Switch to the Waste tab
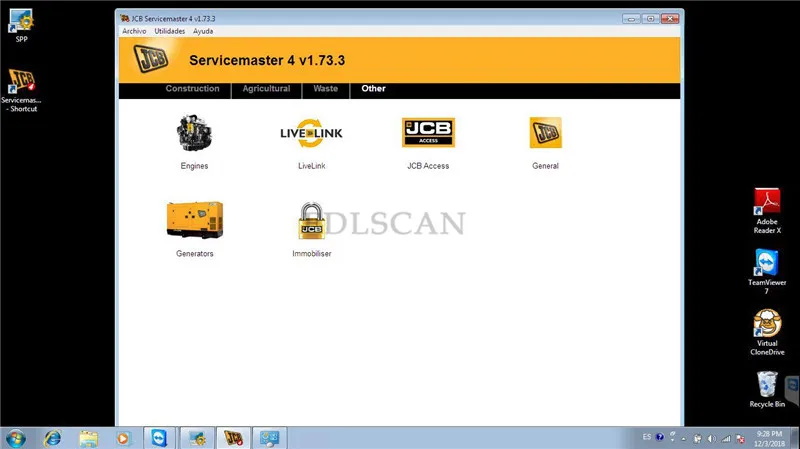Viewport: 800px width, 449px height. pyautogui.click(x=326, y=89)
